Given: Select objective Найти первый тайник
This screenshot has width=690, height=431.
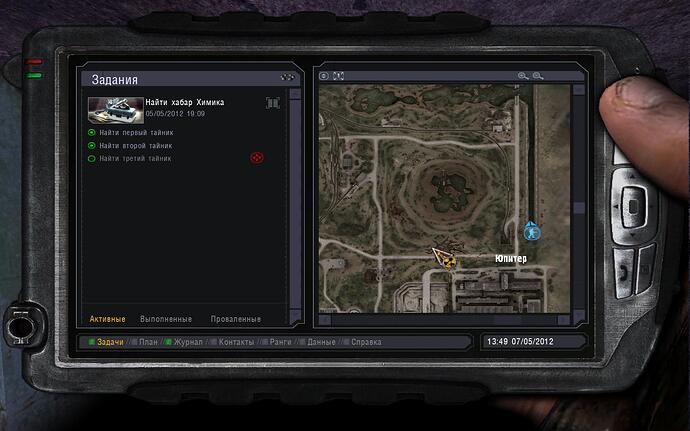Looking at the screenshot, I should click(x=132, y=132).
